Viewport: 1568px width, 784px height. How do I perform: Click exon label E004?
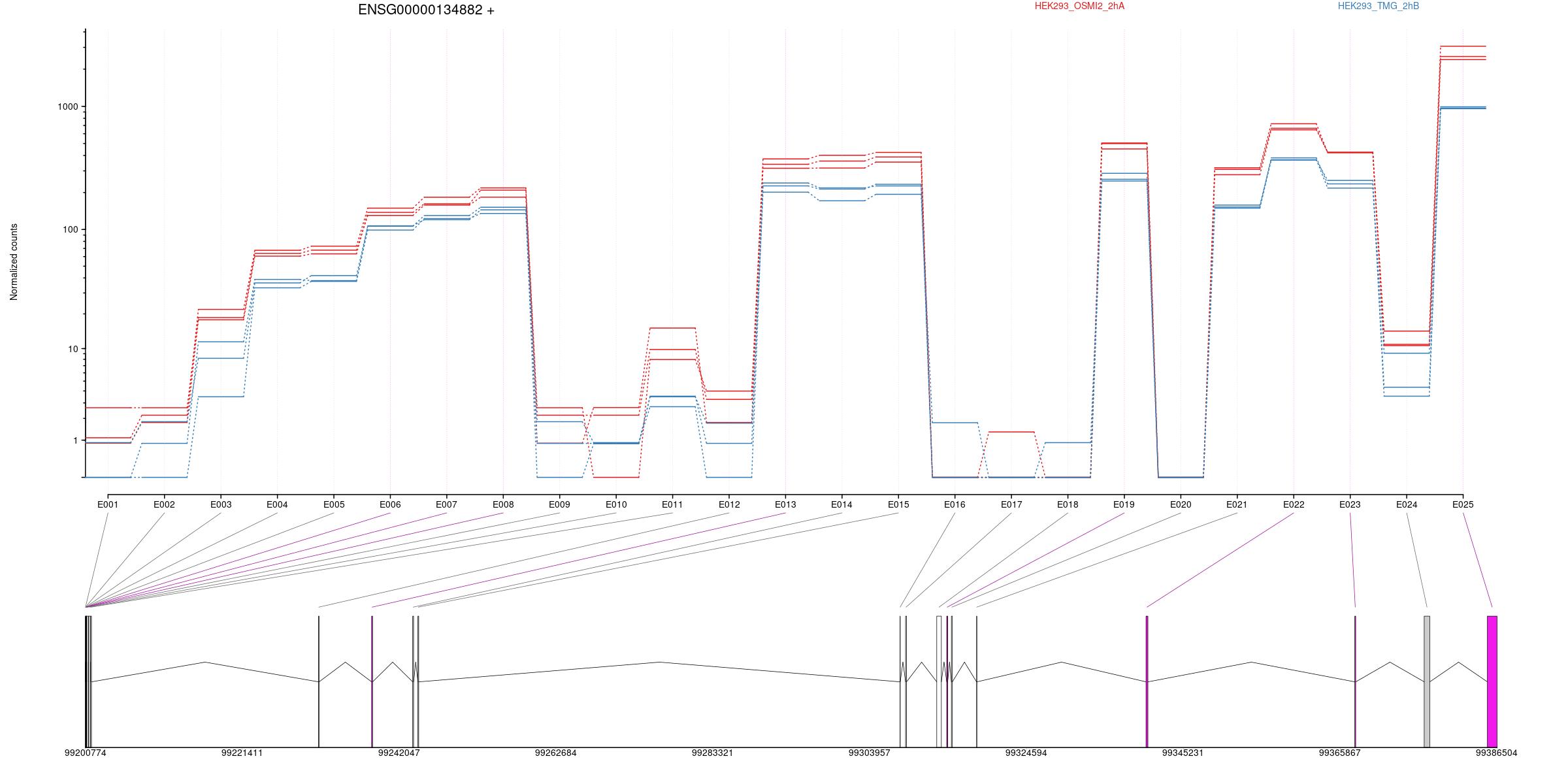point(277,504)
